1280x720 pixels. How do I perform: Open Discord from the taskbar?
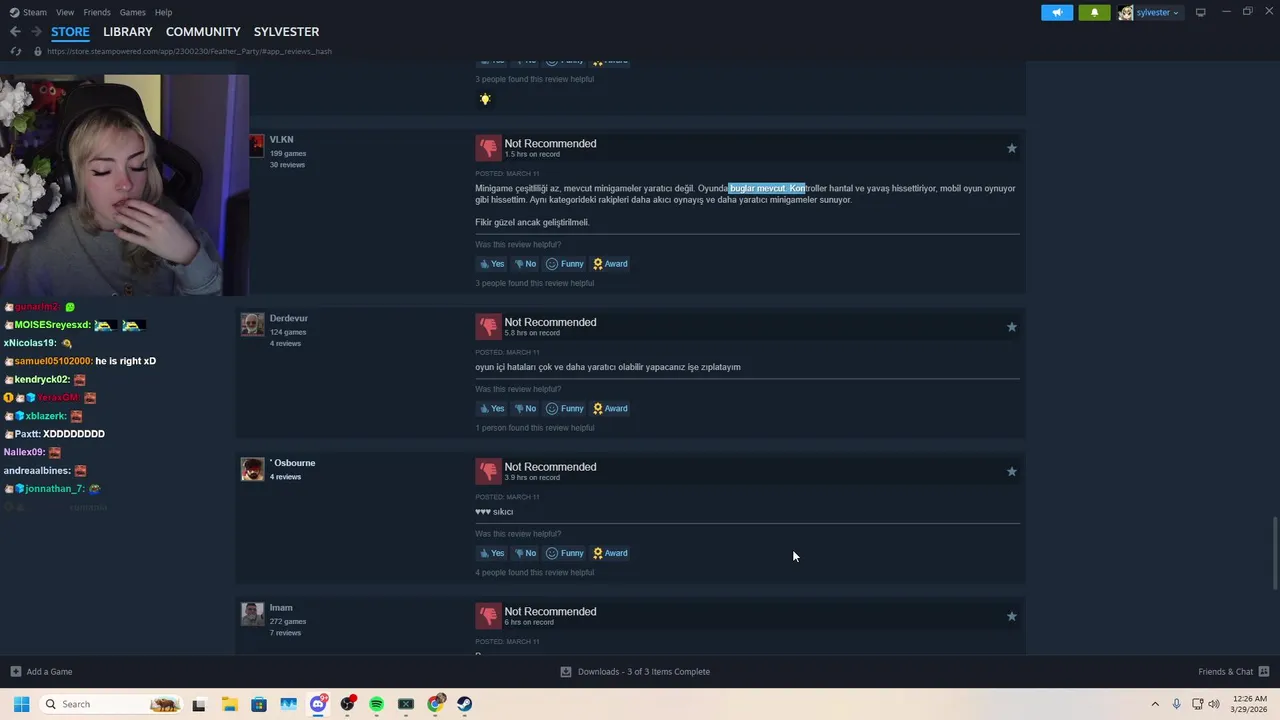(x=318, y=704)
